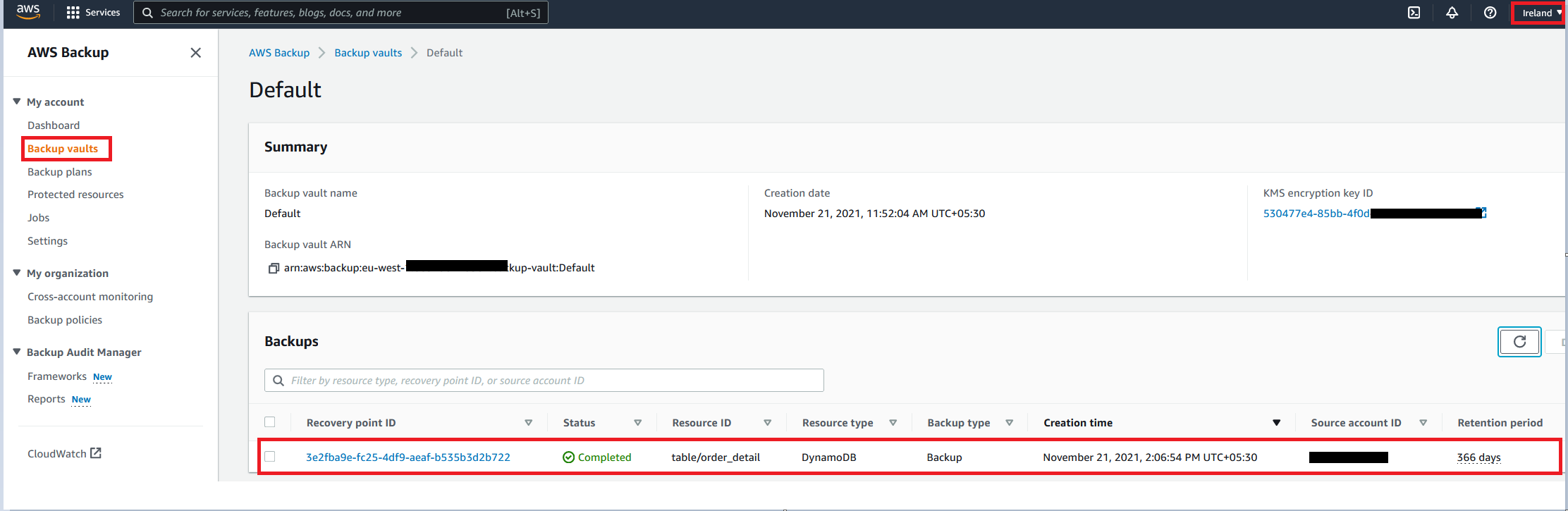The width and height of the screenshot is (1568, 511).
Task: Open notifications bell
Action: 1452,13
